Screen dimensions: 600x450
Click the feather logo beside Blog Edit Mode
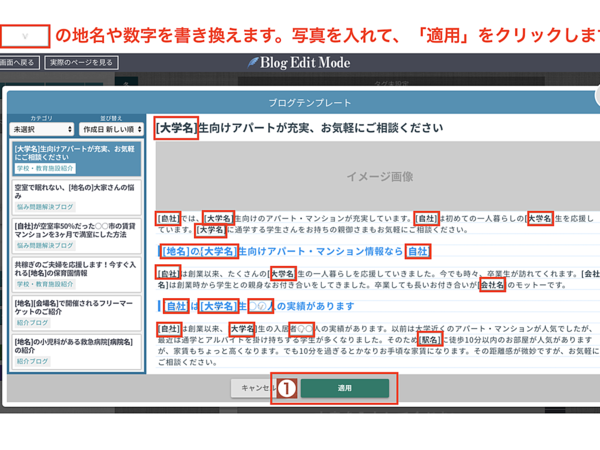click(x=253, y=62)
